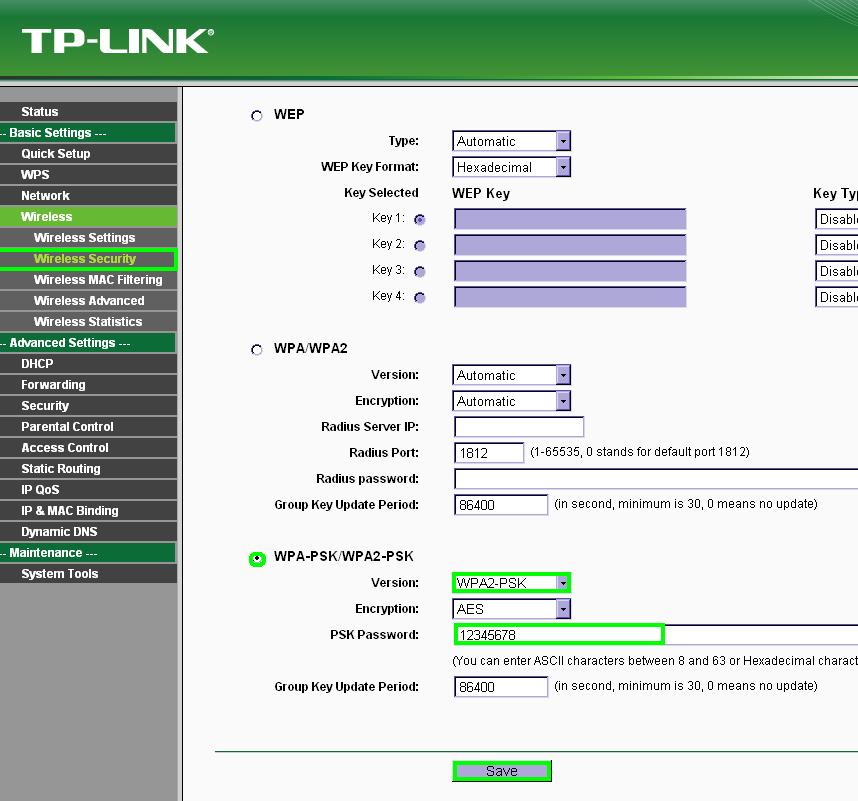
Task: Click the PSK Password field
Action: coord(558,635)
